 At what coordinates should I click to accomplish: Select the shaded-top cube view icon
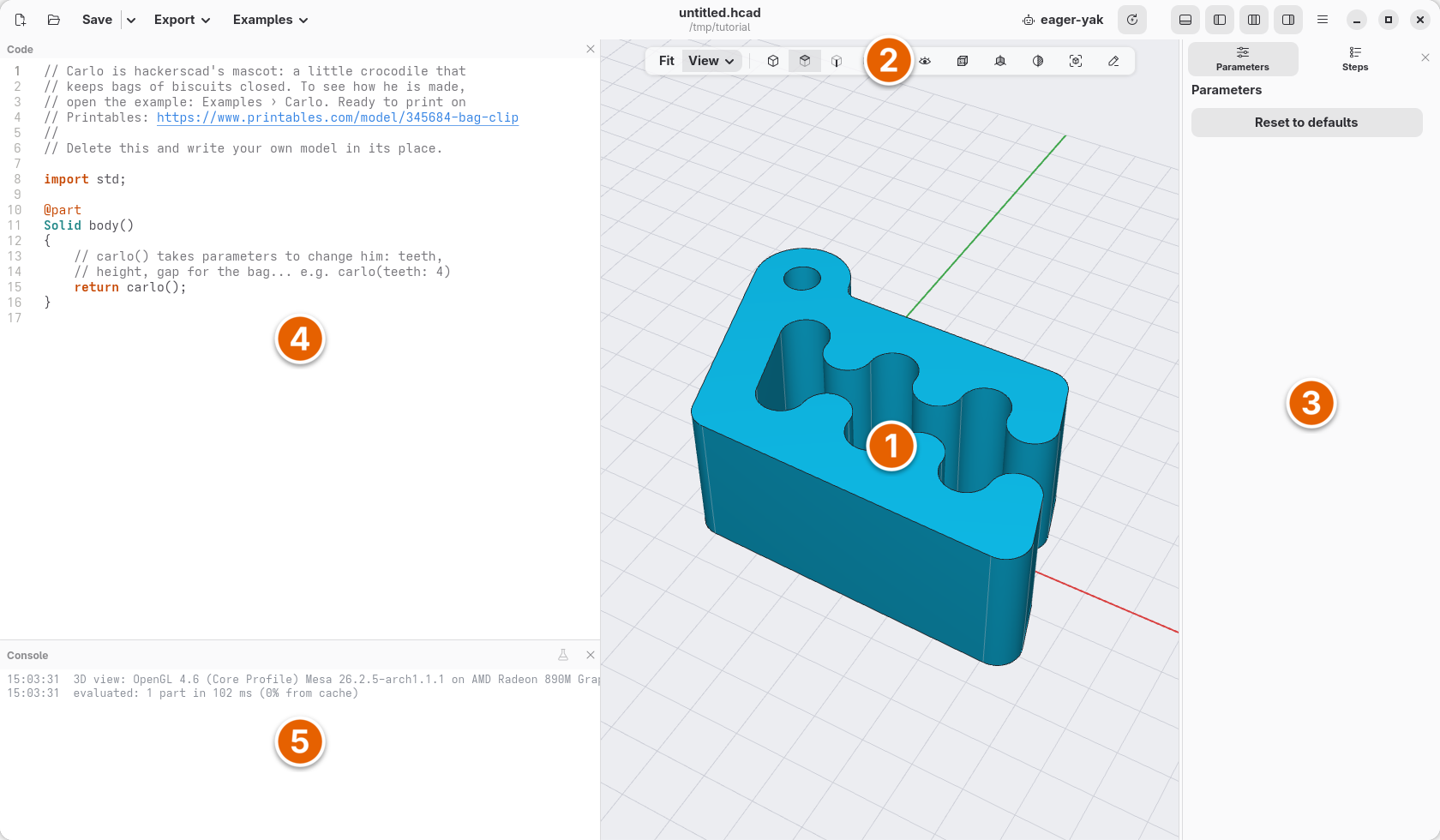pyautogui.click(x=805, y=61)
